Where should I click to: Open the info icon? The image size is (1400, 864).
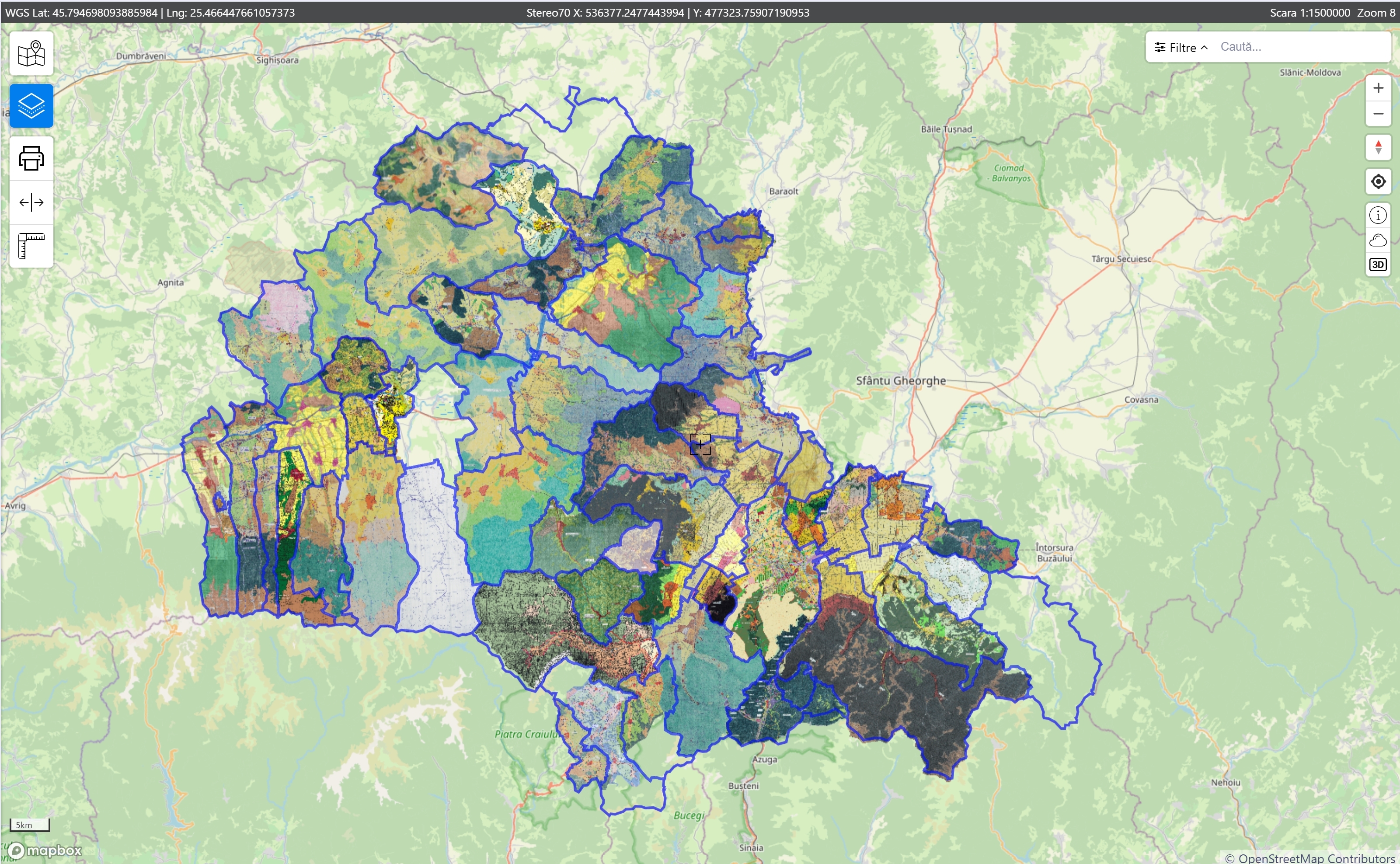click(x=1378, y=216)
